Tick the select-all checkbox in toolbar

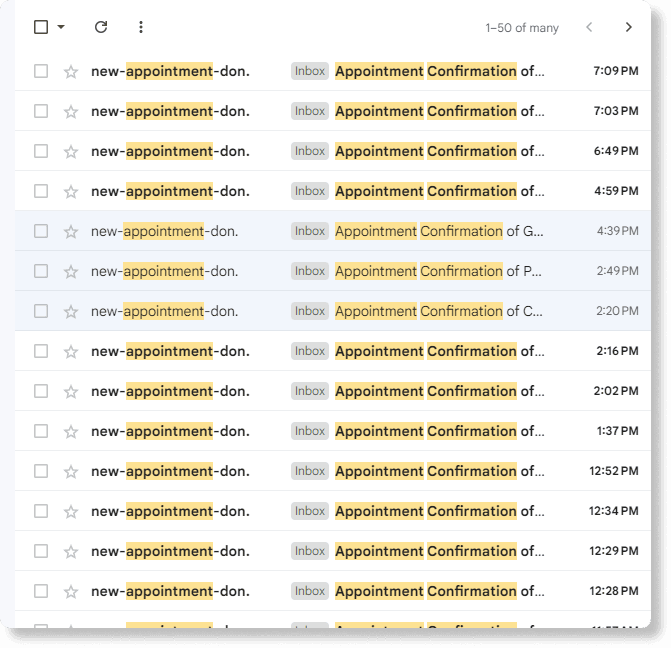(41, 27)
